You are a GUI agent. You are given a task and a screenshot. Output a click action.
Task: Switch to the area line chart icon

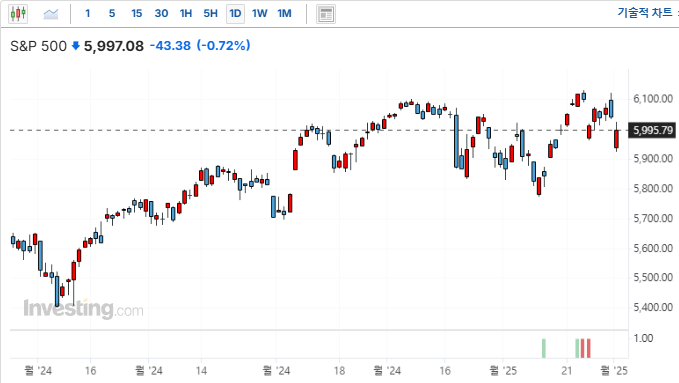click(x=51, y=14)
